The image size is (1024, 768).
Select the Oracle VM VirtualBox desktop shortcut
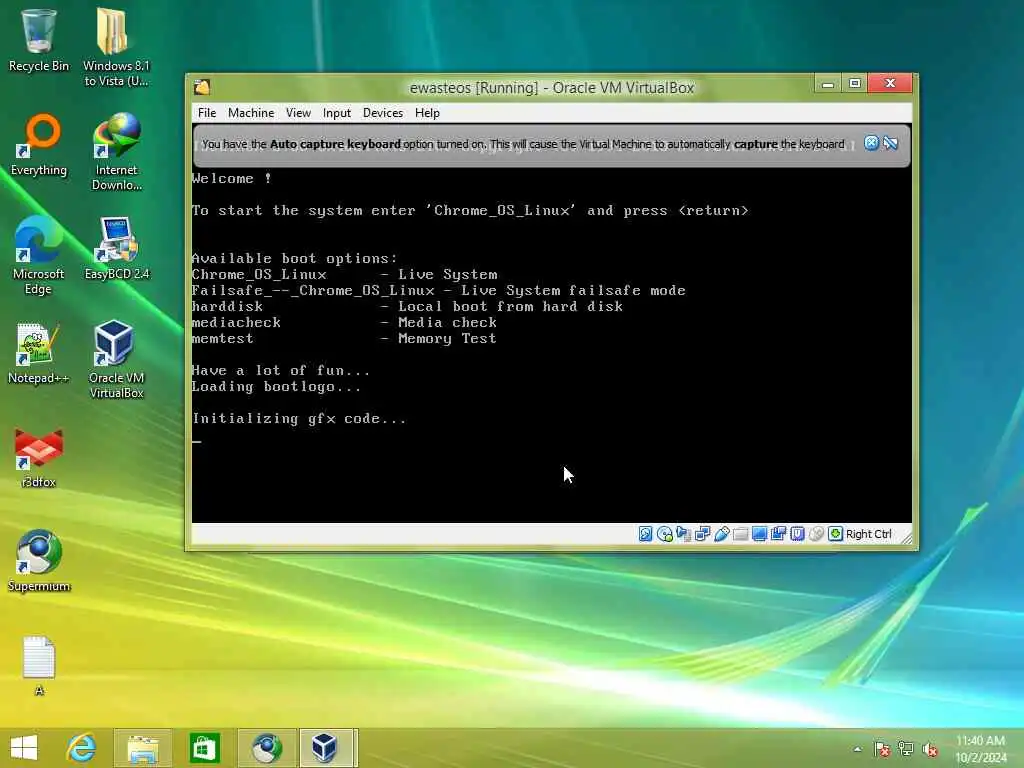coord(116,359)
